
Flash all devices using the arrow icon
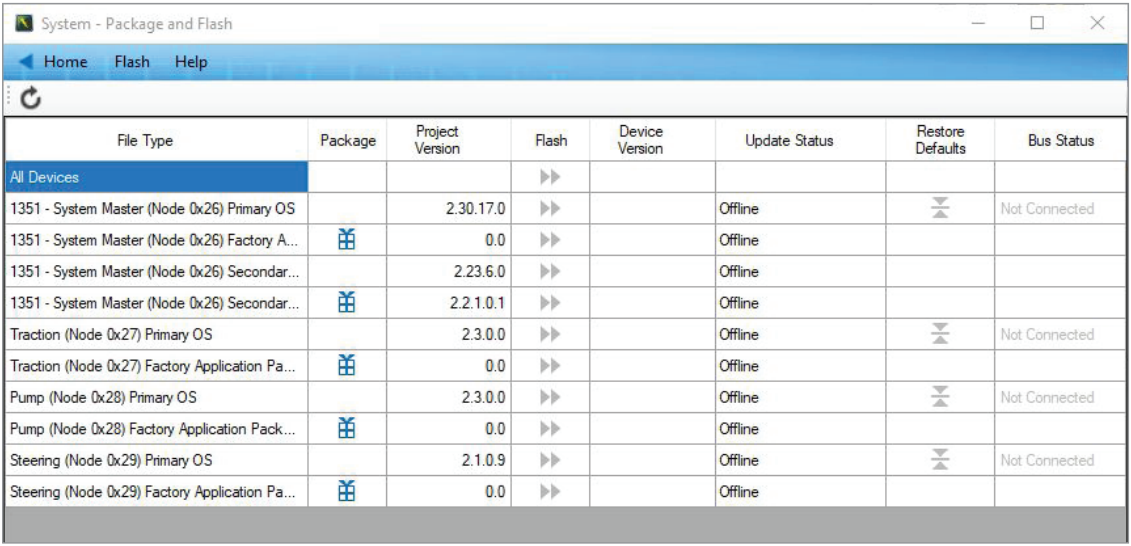[x=550, y=177]
